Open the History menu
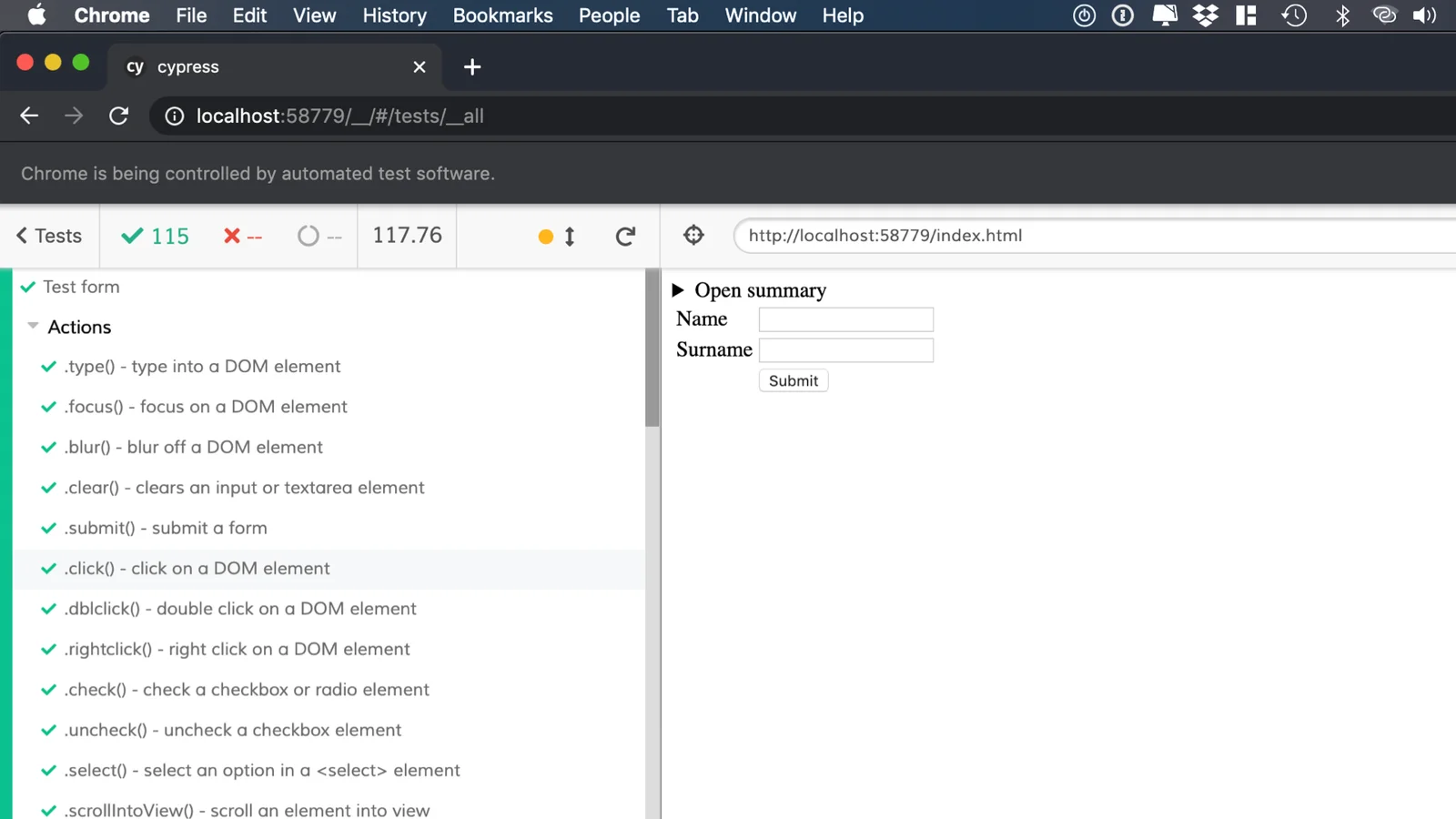This screenshot has height=819, width=1456. pyautogui.click(x=394, y=15)
